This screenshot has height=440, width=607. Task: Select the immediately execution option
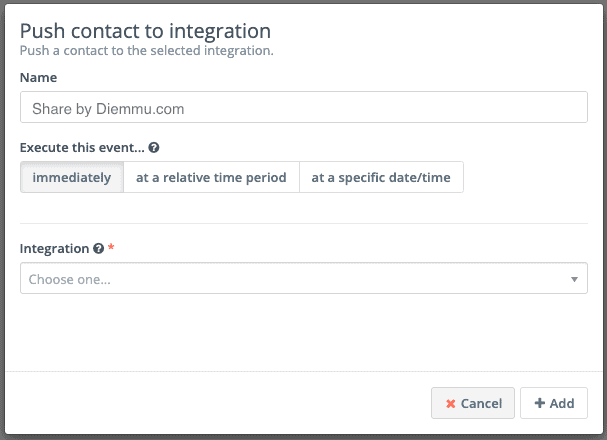click(x=72, y=178)
